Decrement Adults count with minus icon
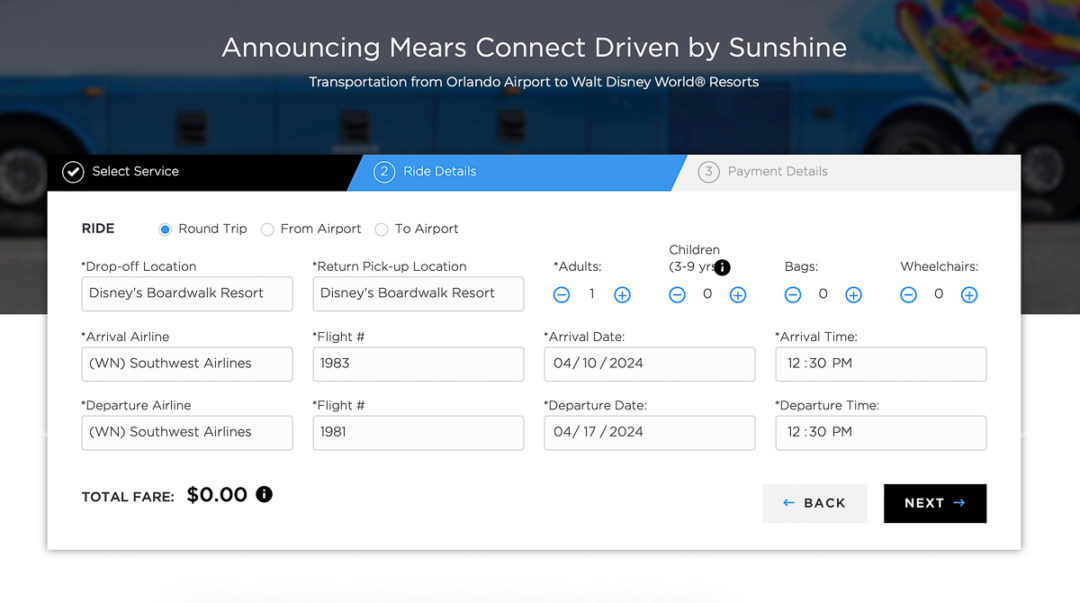The height and width of the screenshot is (603, 1080). point(561,294)
